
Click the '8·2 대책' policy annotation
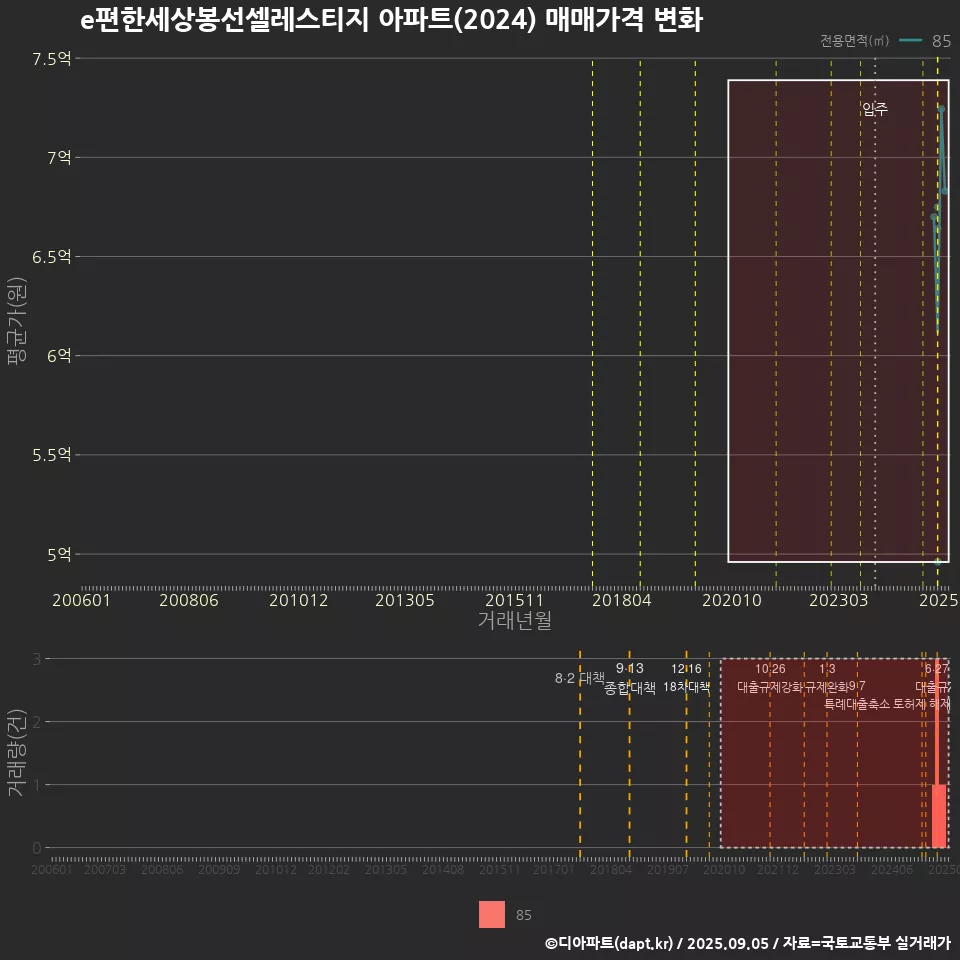click(579, 678)
